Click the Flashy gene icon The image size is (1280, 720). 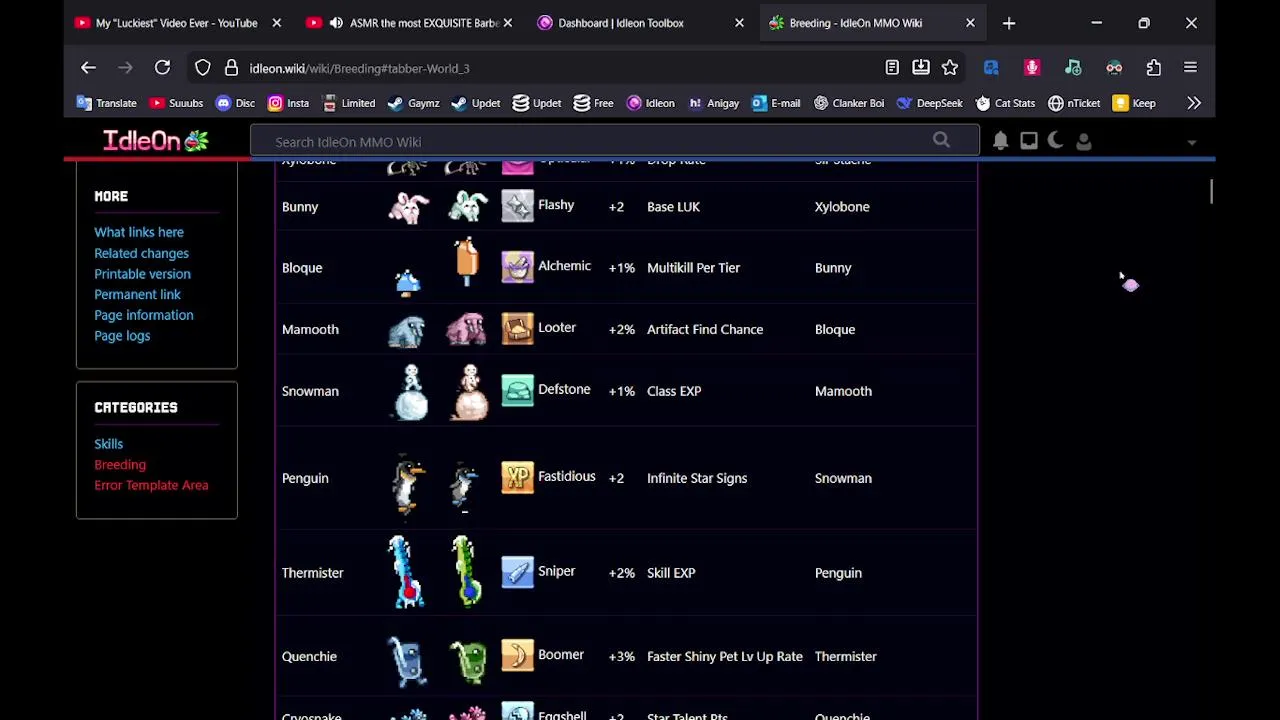point(517,206)
